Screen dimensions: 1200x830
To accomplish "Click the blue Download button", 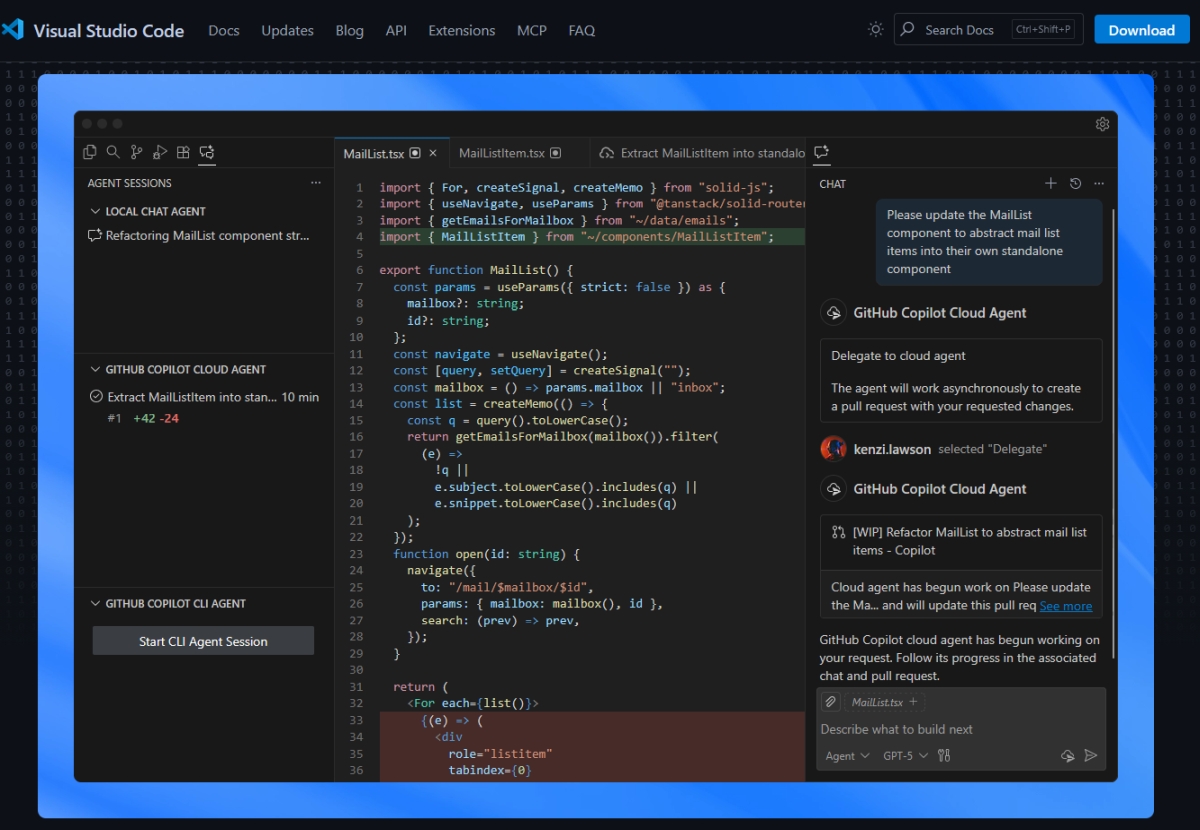I will (1141, 30).
